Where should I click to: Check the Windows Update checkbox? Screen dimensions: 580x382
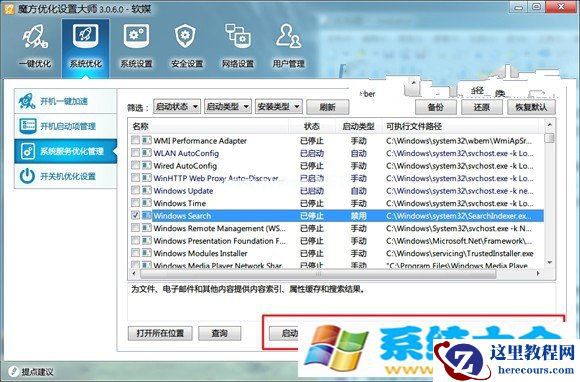click(135, 190)
